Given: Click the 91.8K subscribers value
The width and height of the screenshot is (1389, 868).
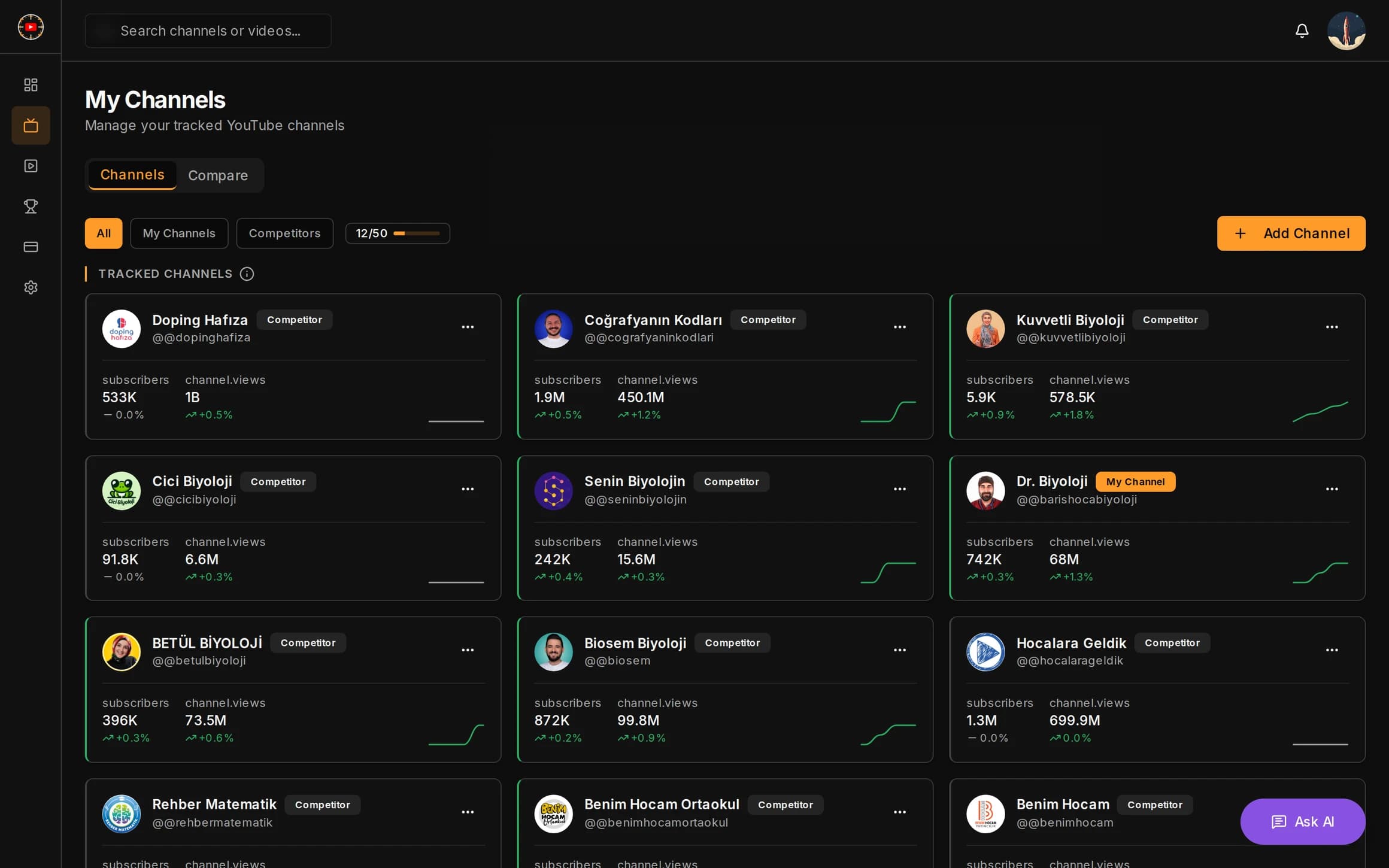Looking at the screenshot, I should pyautogui.click(x=120, y=559).
